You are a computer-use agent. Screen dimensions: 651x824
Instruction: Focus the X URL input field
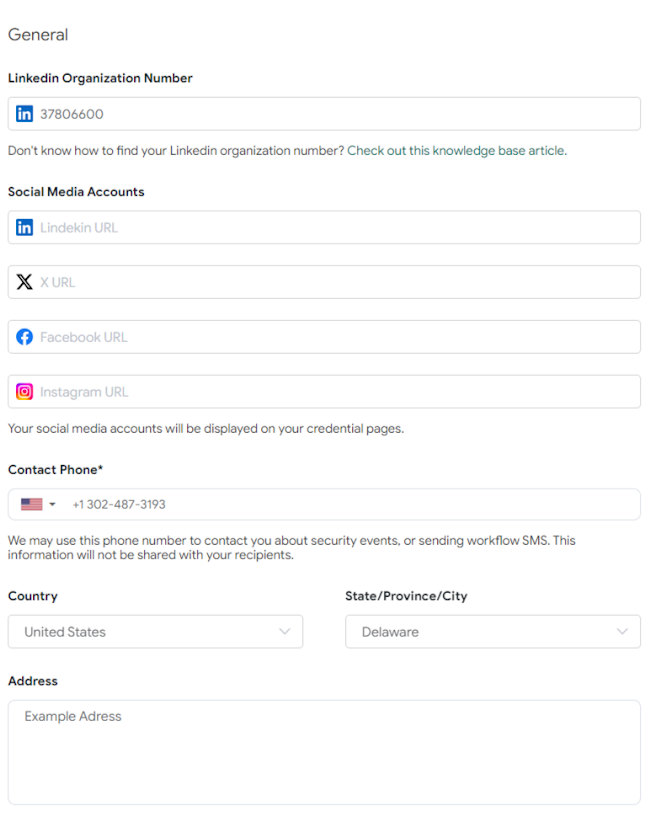coord(200,281)
